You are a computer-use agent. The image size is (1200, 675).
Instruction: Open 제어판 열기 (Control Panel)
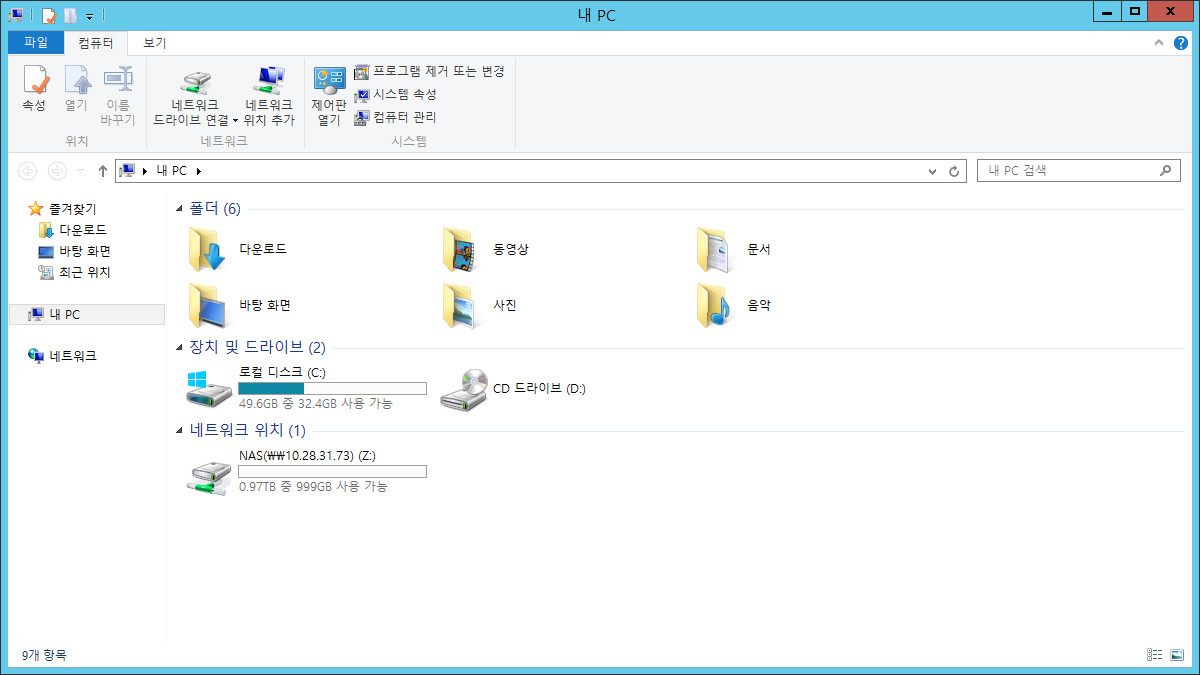(329, 96)
